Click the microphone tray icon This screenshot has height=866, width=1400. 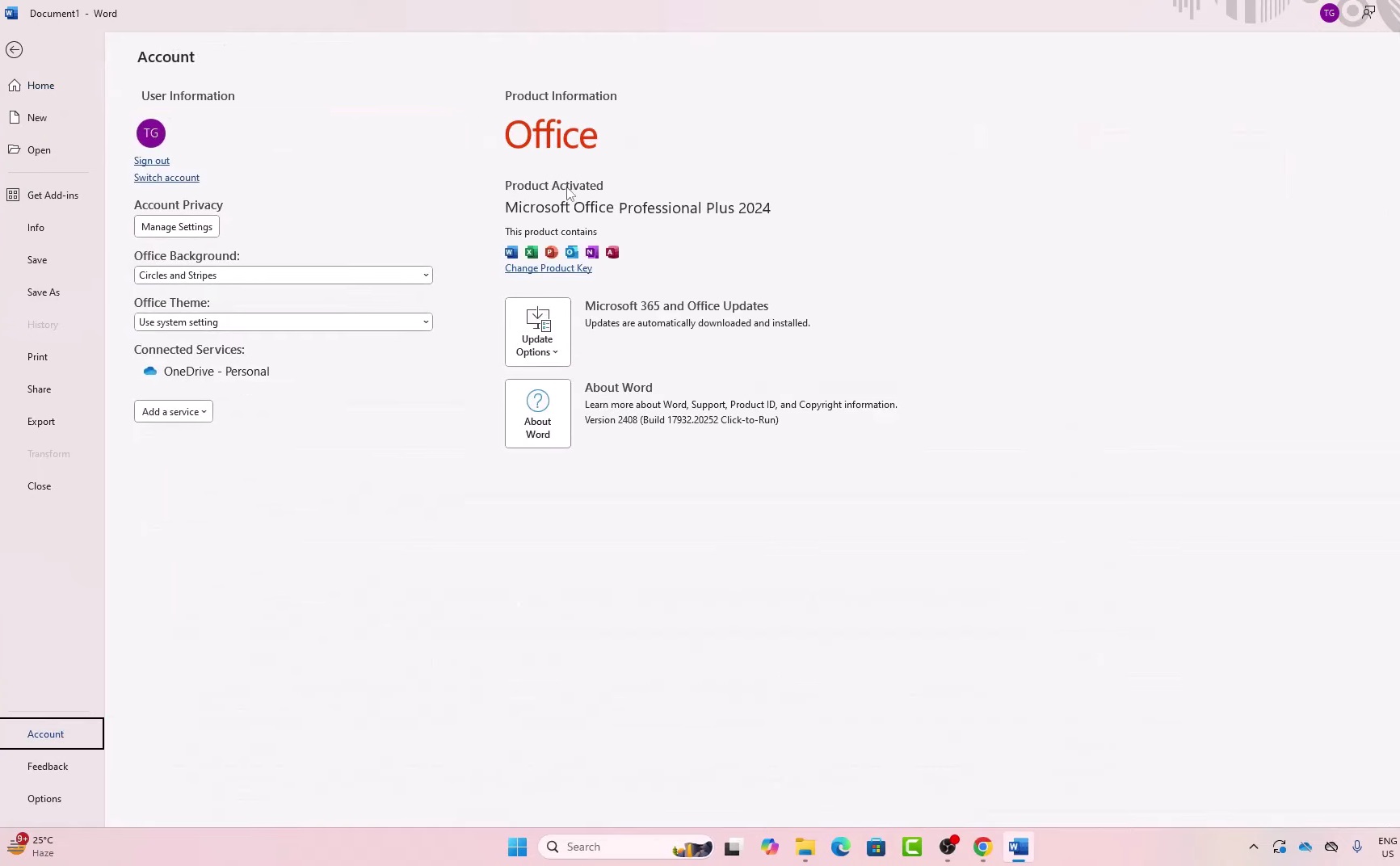click(x=1357, y=847)
